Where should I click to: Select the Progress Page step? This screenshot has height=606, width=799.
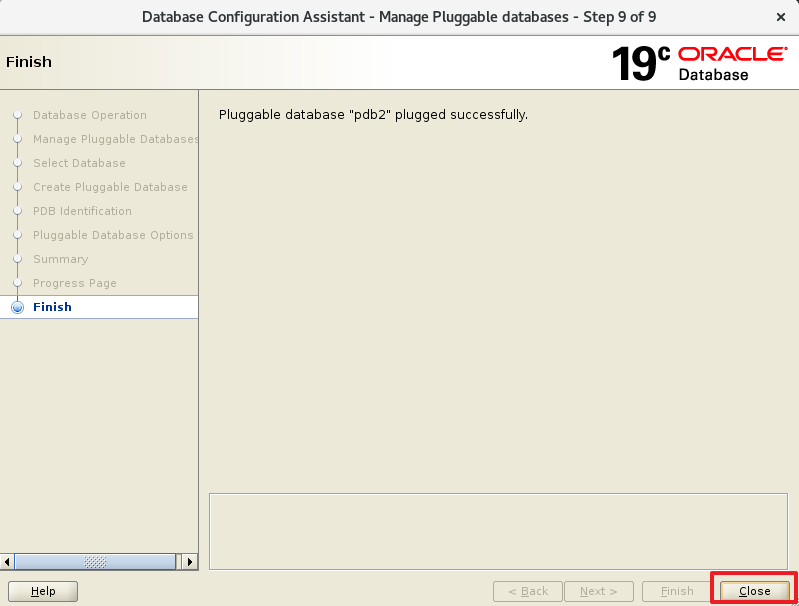75,283
